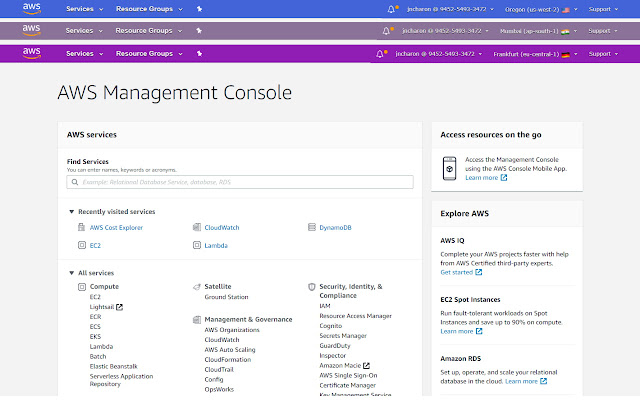Open notifications bell in the blue Oregon bar
Viewport: 640px width, 400px height.
click(391, 9)
